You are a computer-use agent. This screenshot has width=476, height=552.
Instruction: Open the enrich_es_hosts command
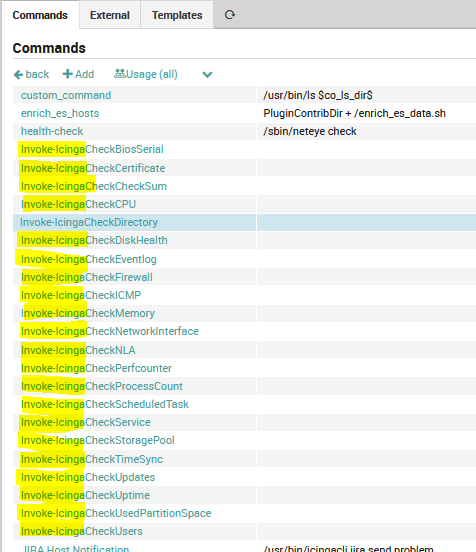[60, 113]
